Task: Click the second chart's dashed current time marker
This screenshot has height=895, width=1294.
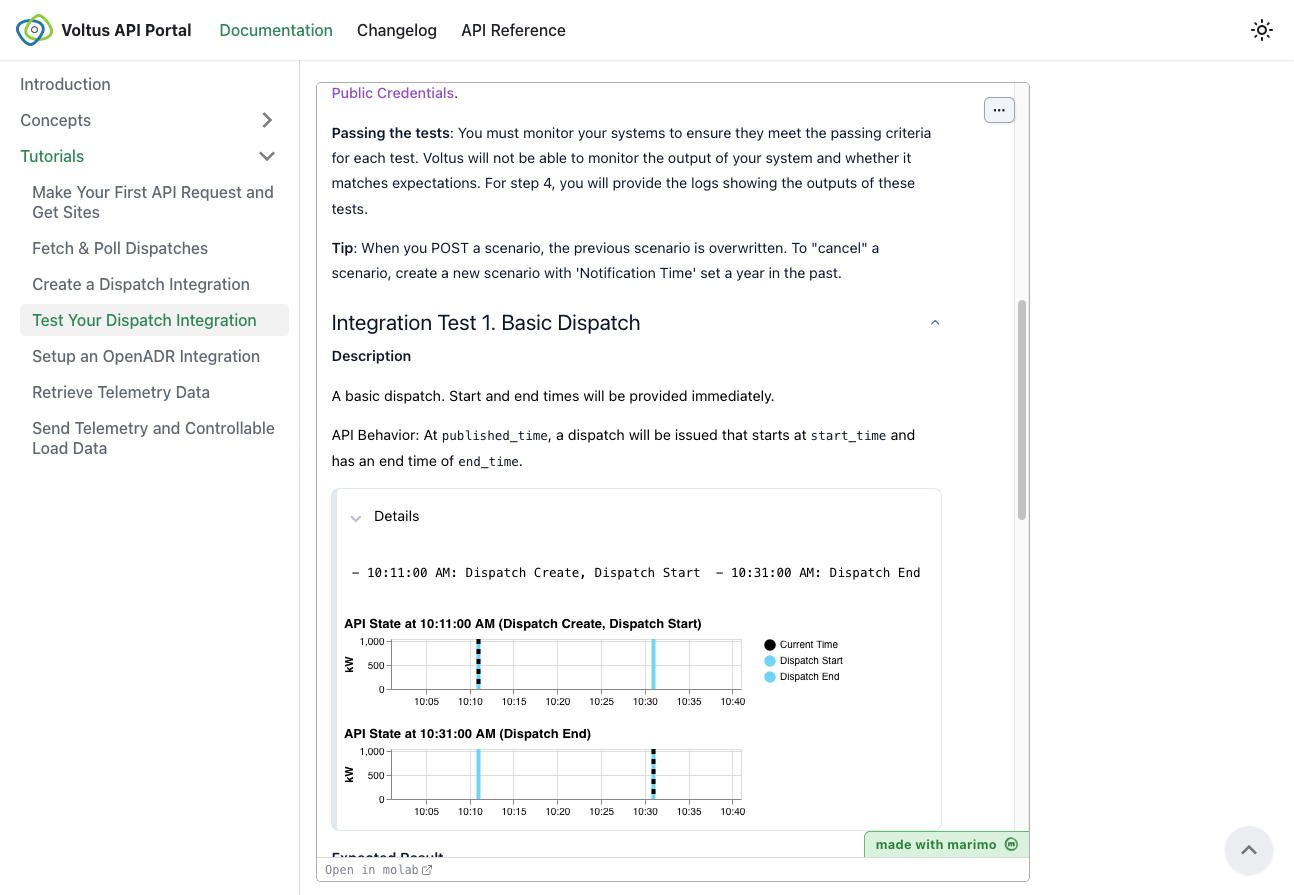Action: pos(653,774)
